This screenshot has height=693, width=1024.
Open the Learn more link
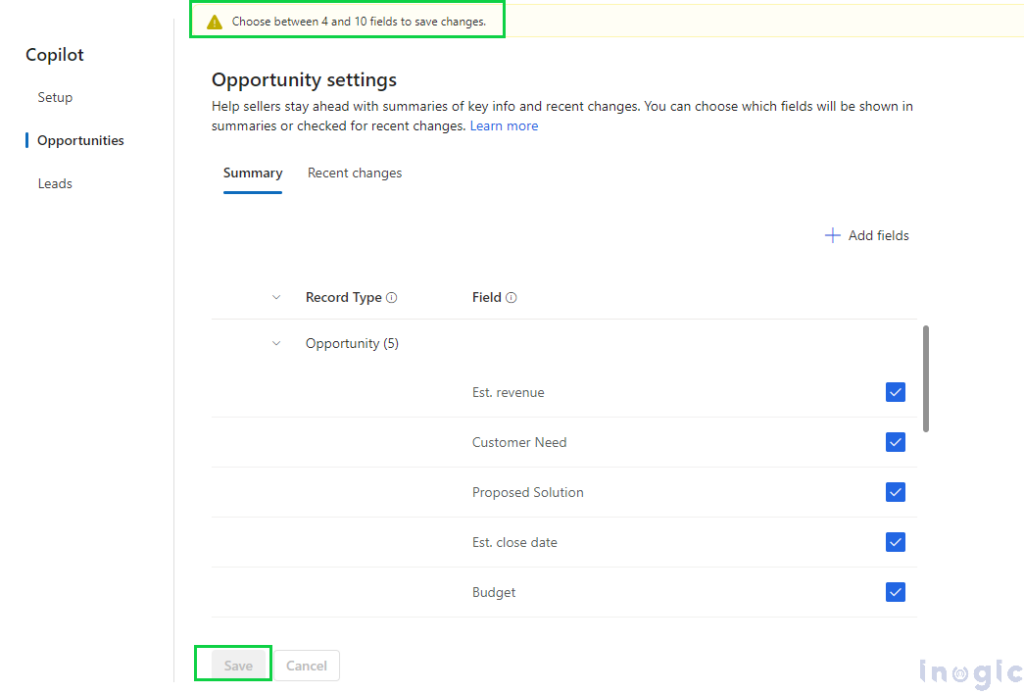[x=504, y=126]
